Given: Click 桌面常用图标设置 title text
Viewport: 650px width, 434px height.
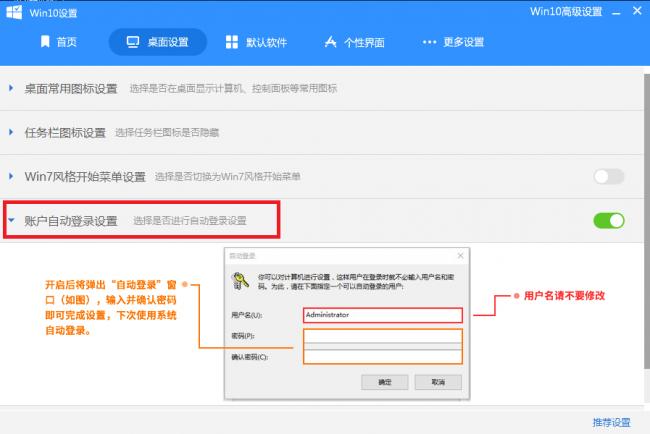Looking at the screenshot, I should click(x=71, y=89).
